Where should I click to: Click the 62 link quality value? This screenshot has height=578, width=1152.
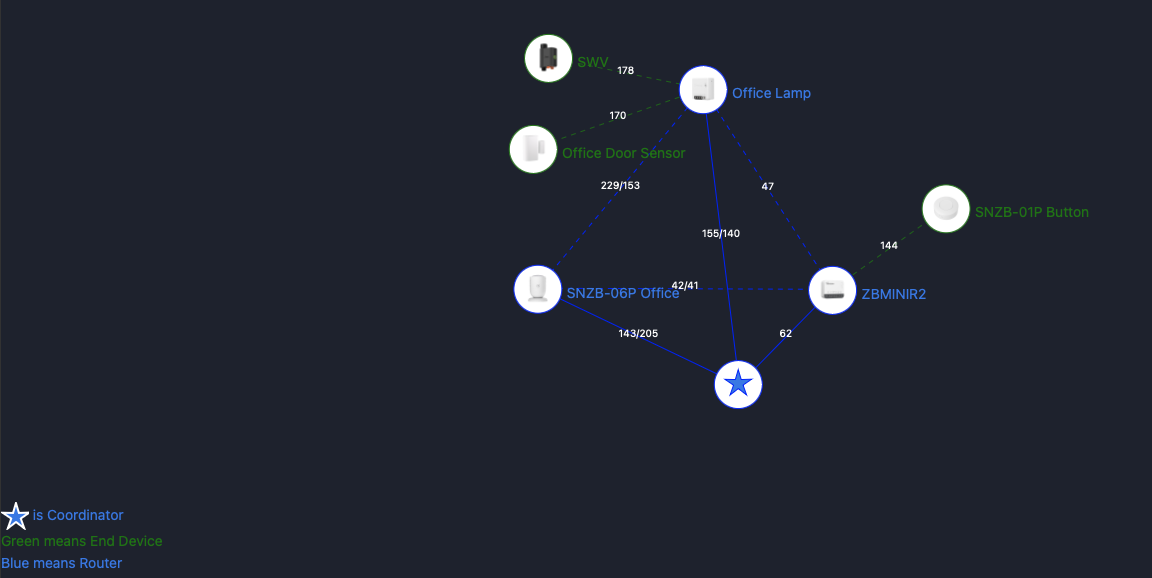pyautogui.click(x=785, y=333)
